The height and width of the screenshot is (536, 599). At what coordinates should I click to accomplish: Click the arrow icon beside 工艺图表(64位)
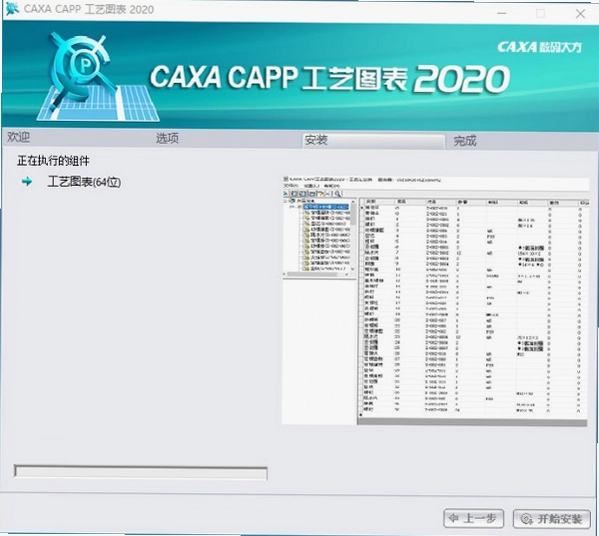27,181
